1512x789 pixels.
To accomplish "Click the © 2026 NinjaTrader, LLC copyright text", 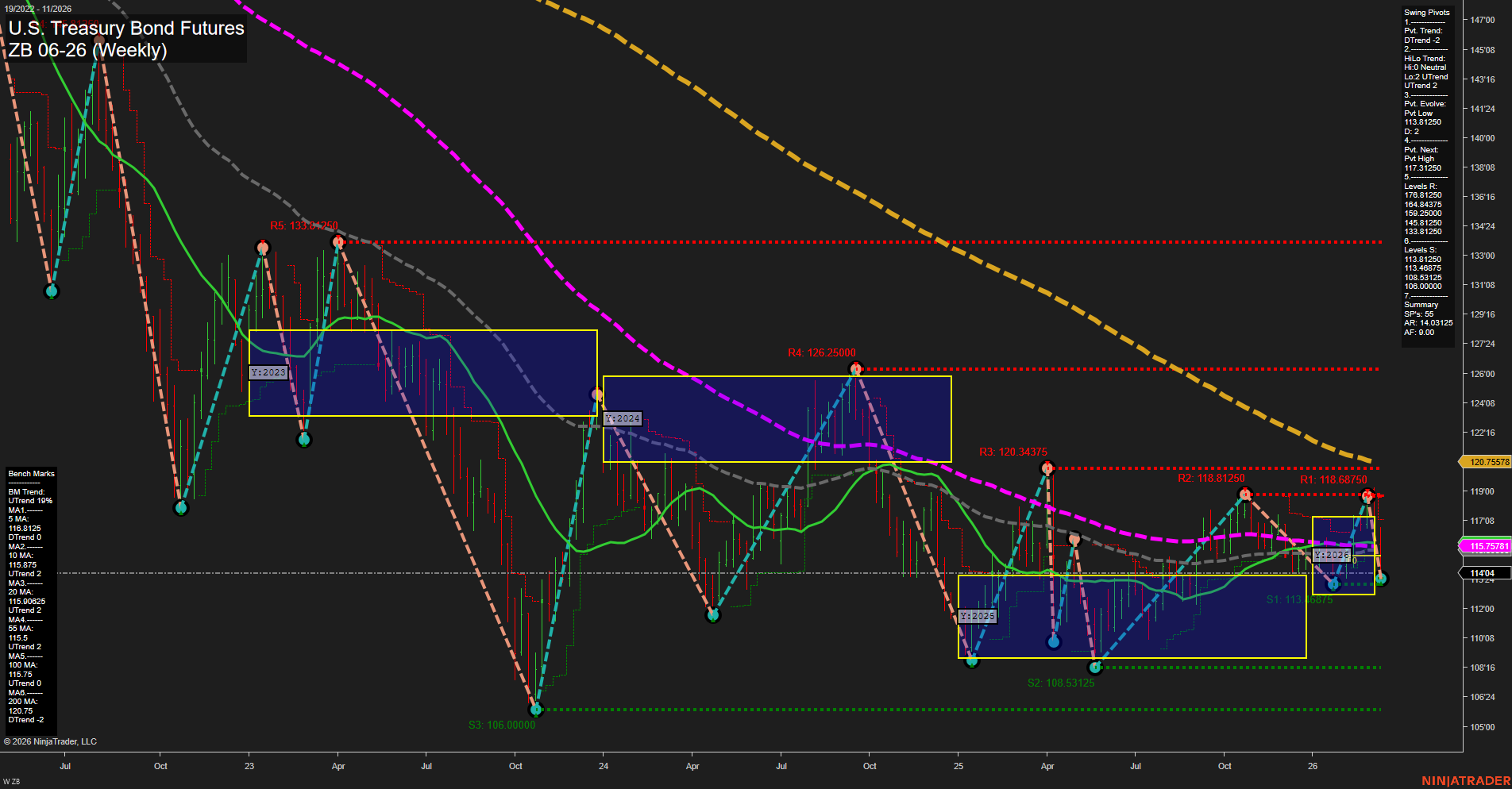I will (52, 741).
